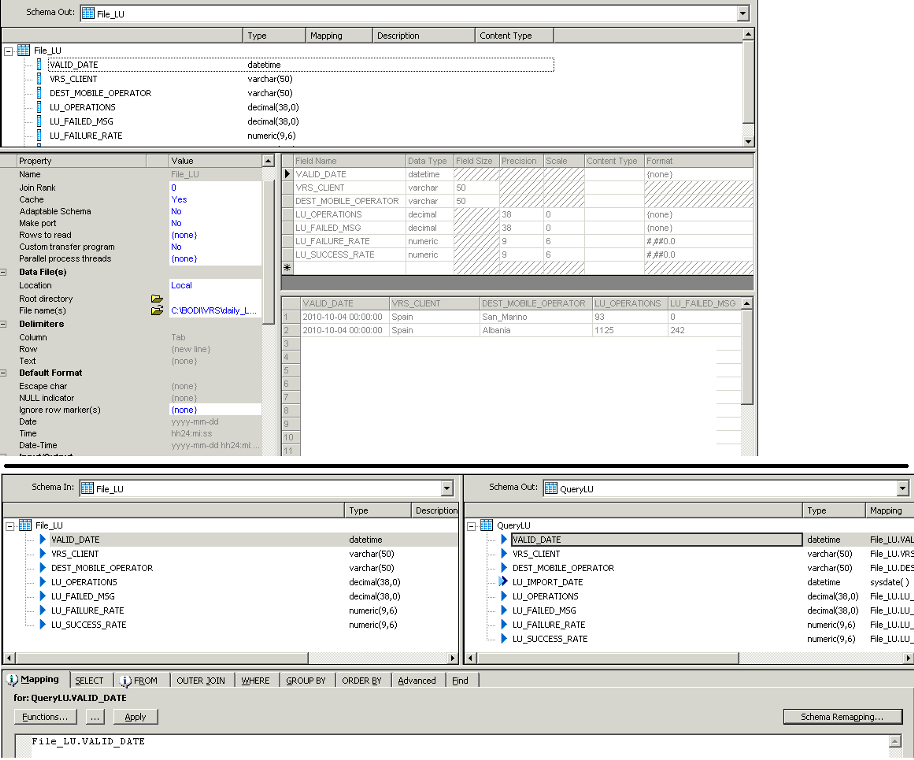The image size is (914, 760).
Task: Click the LU_FAILED_MSG column icon in the top schema tree
Action: click(x=39, y=121)
